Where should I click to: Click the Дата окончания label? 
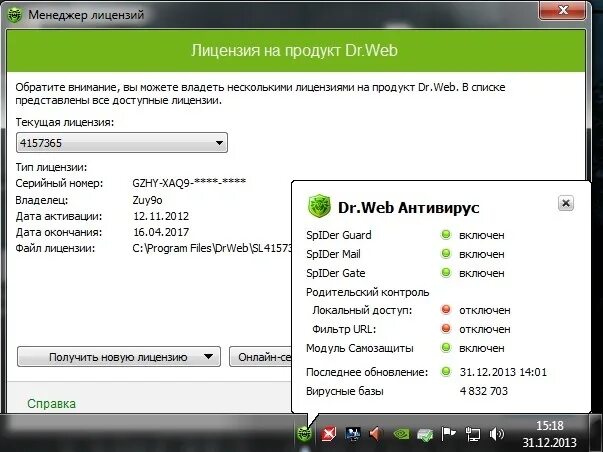click(59, 232)
